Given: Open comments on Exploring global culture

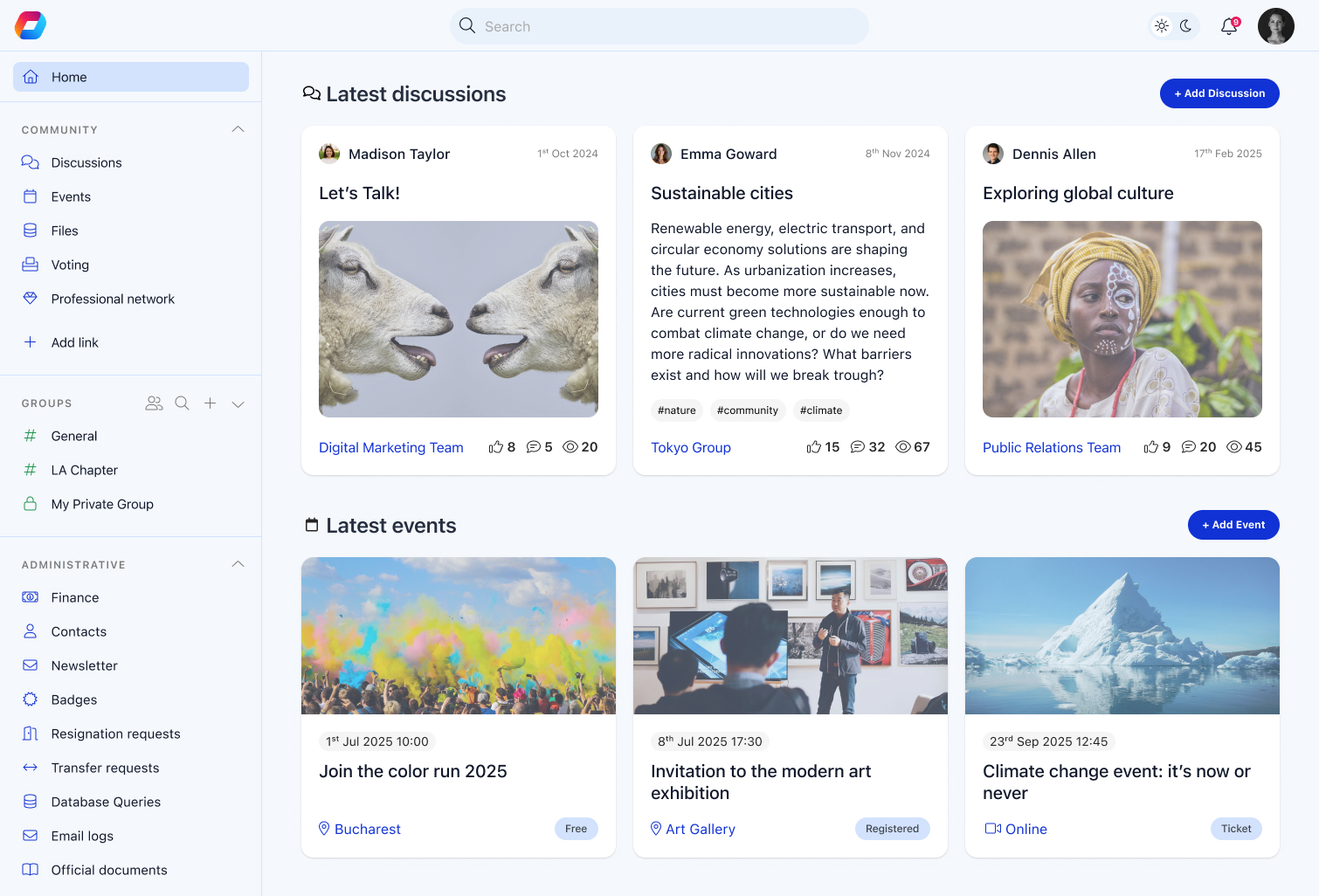Looking at the screenshot, I should (1189, 447).
